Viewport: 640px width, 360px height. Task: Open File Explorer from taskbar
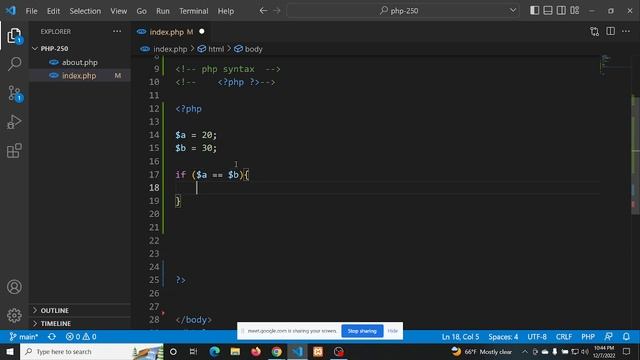pos(235,351)
